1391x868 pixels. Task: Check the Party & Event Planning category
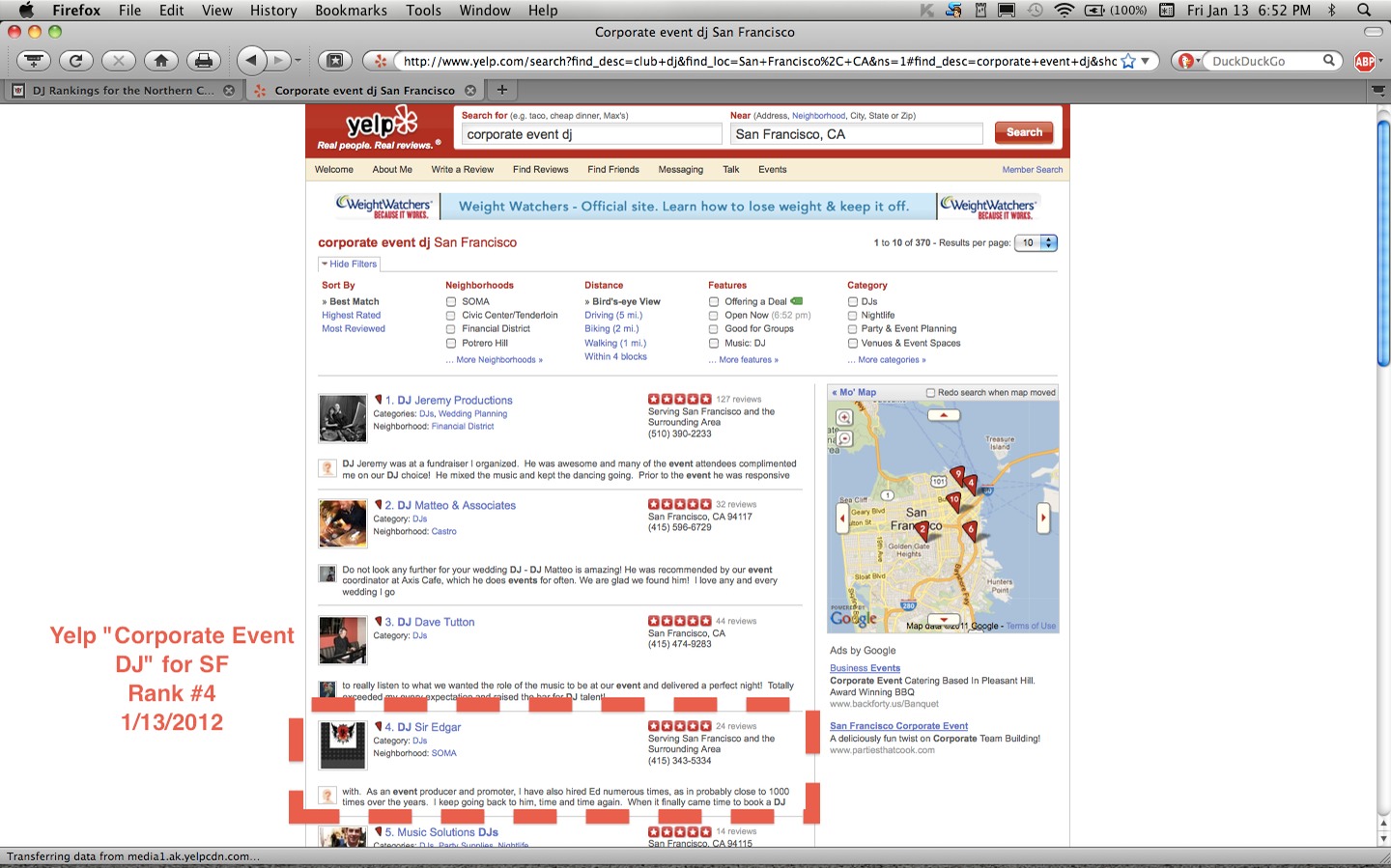(853, 328)
